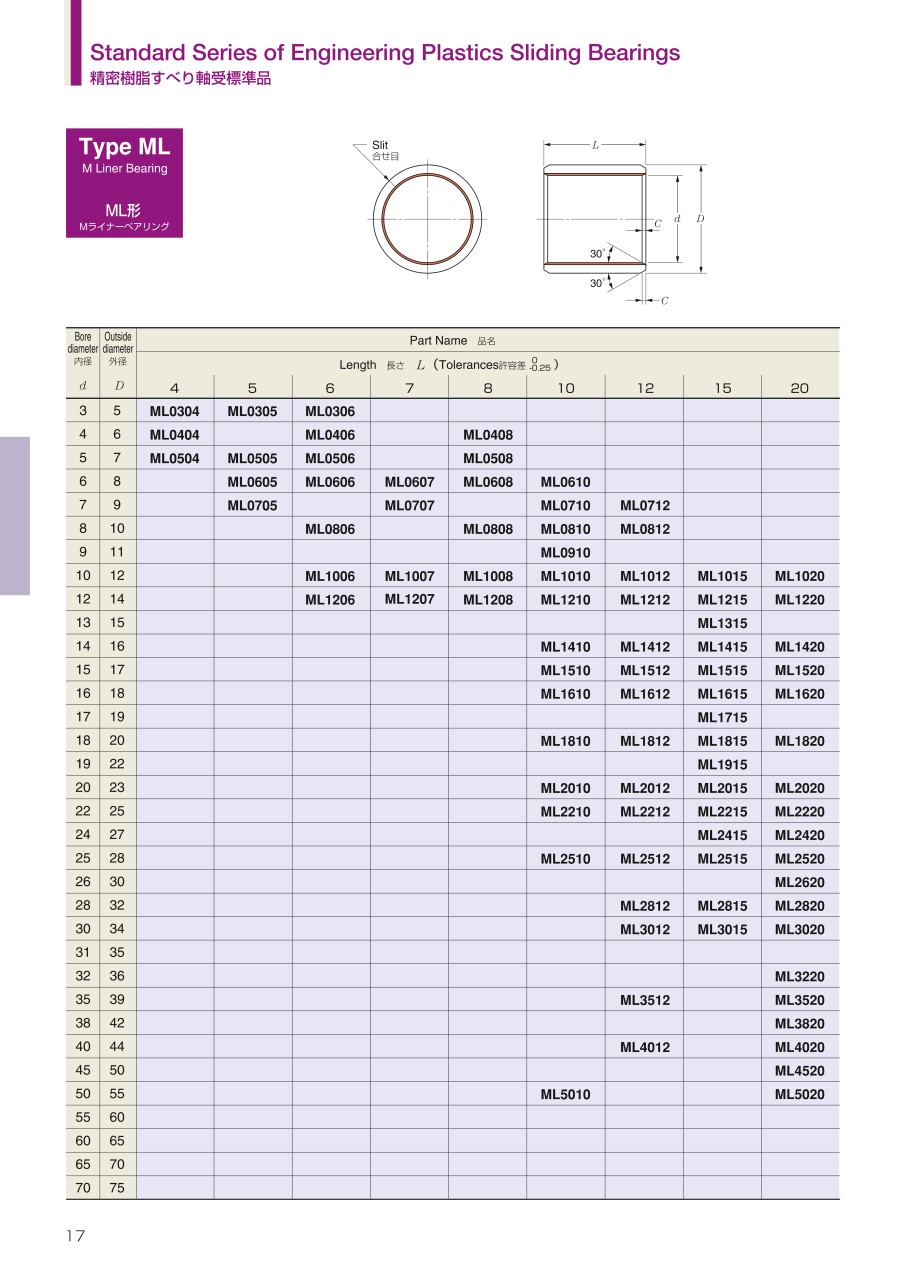
Task: Pick part name ML4520
Action: 799,1071
